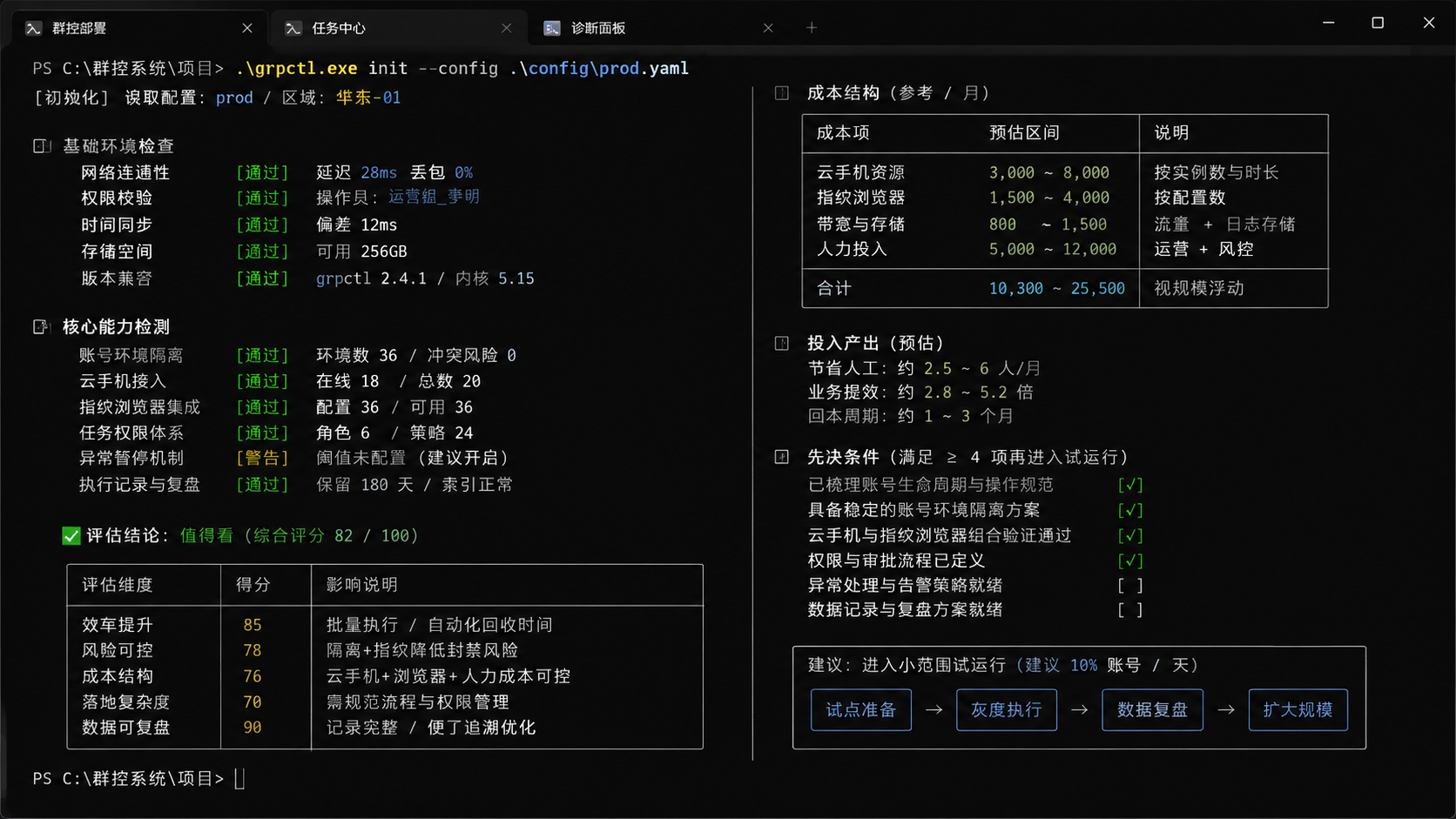
Task: Click the 版本兼容 check row label
Action: [x=117, y=279]
